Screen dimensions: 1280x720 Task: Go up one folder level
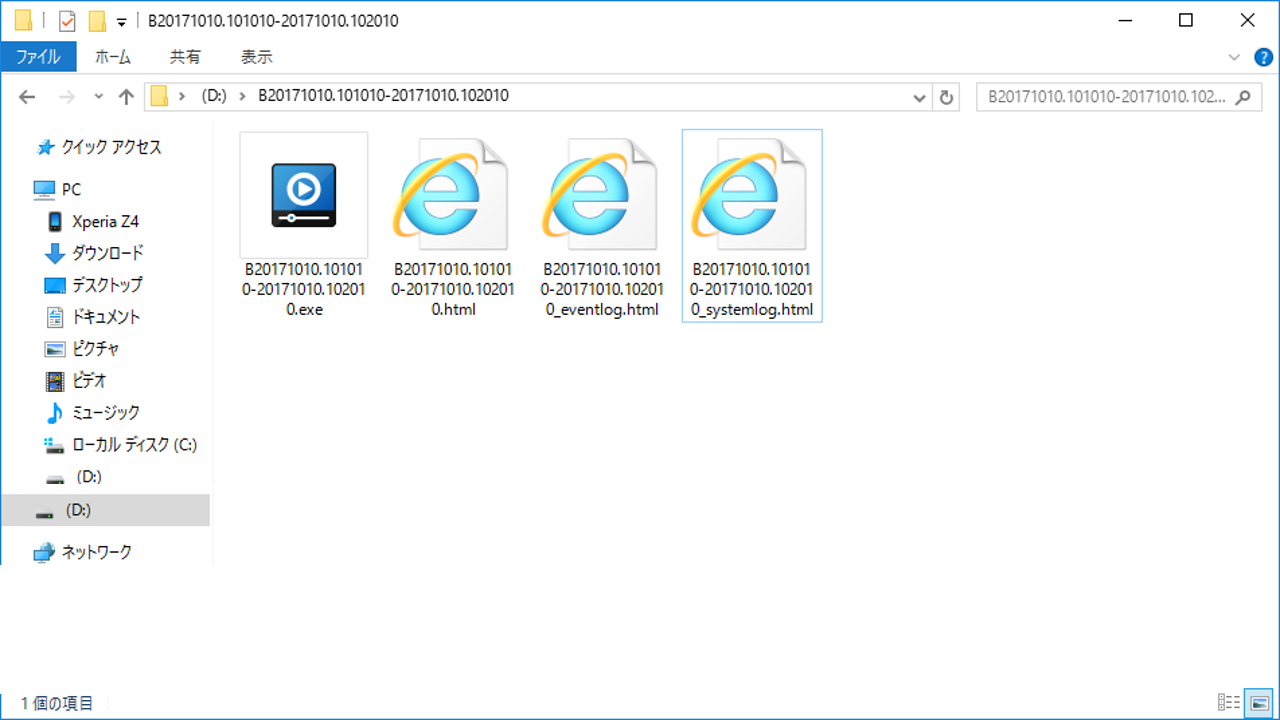pos(126,97)
